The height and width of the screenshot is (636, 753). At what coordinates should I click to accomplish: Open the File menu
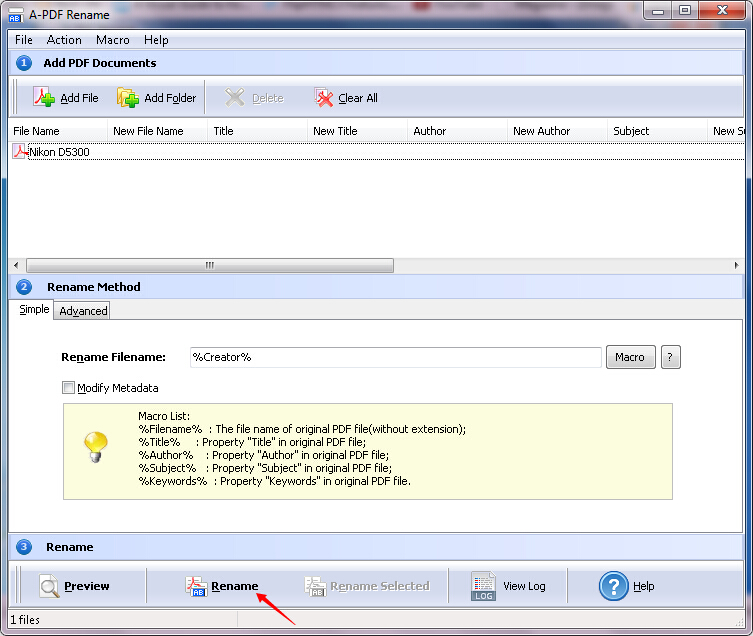[x=24, y=40]
